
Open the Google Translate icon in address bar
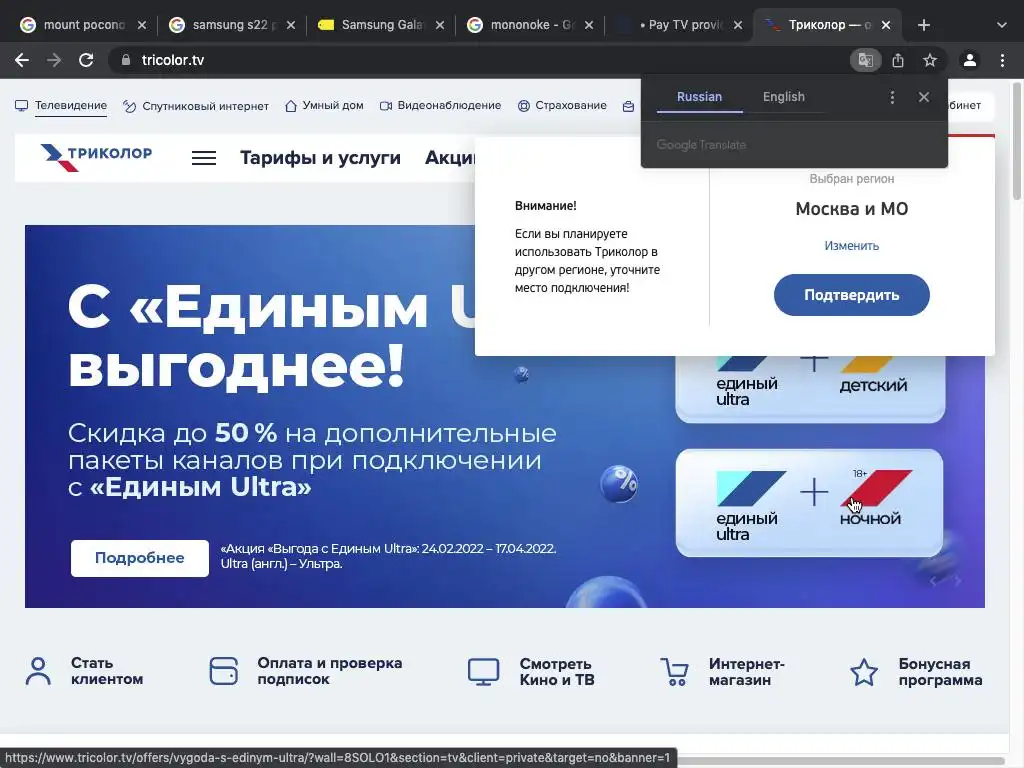point(865,60)
